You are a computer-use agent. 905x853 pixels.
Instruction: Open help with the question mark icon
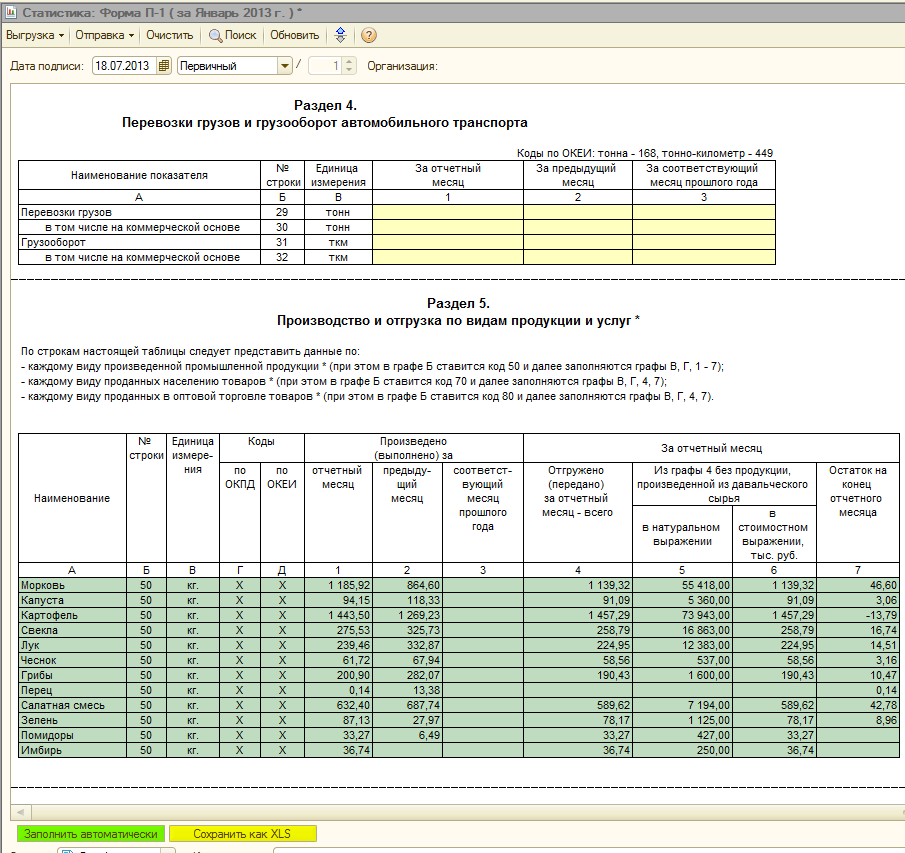(369, 35)
